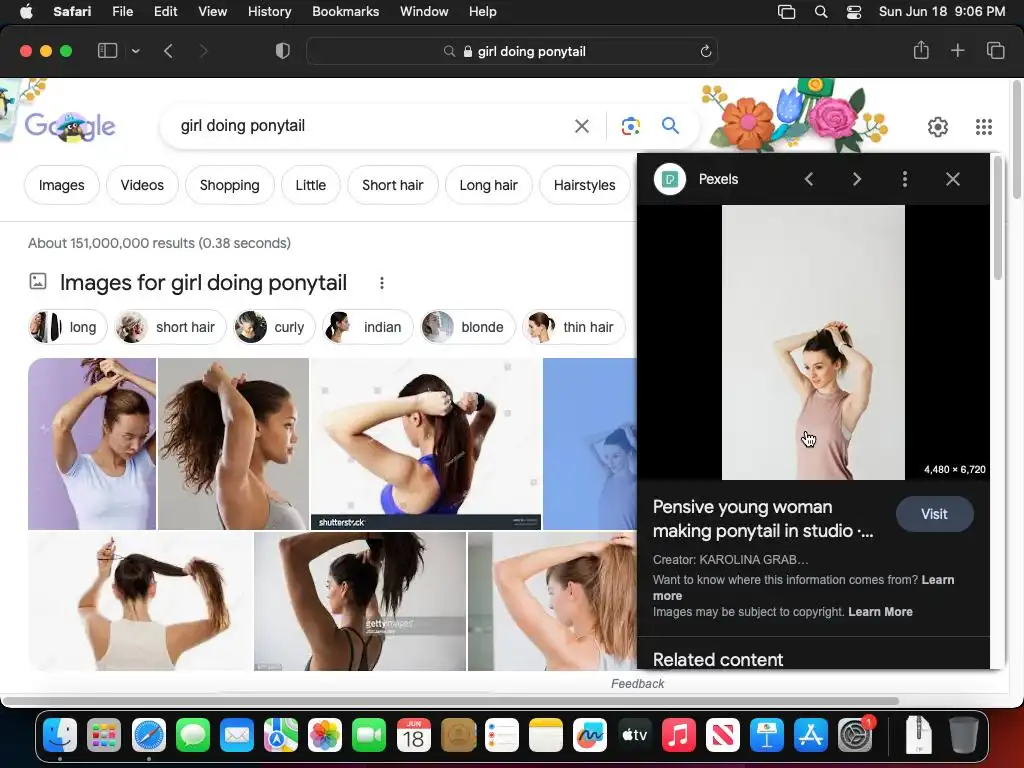This screenshot has height=768, width=1024.
Task: Open the Safari menu
Action: [72, 11]
